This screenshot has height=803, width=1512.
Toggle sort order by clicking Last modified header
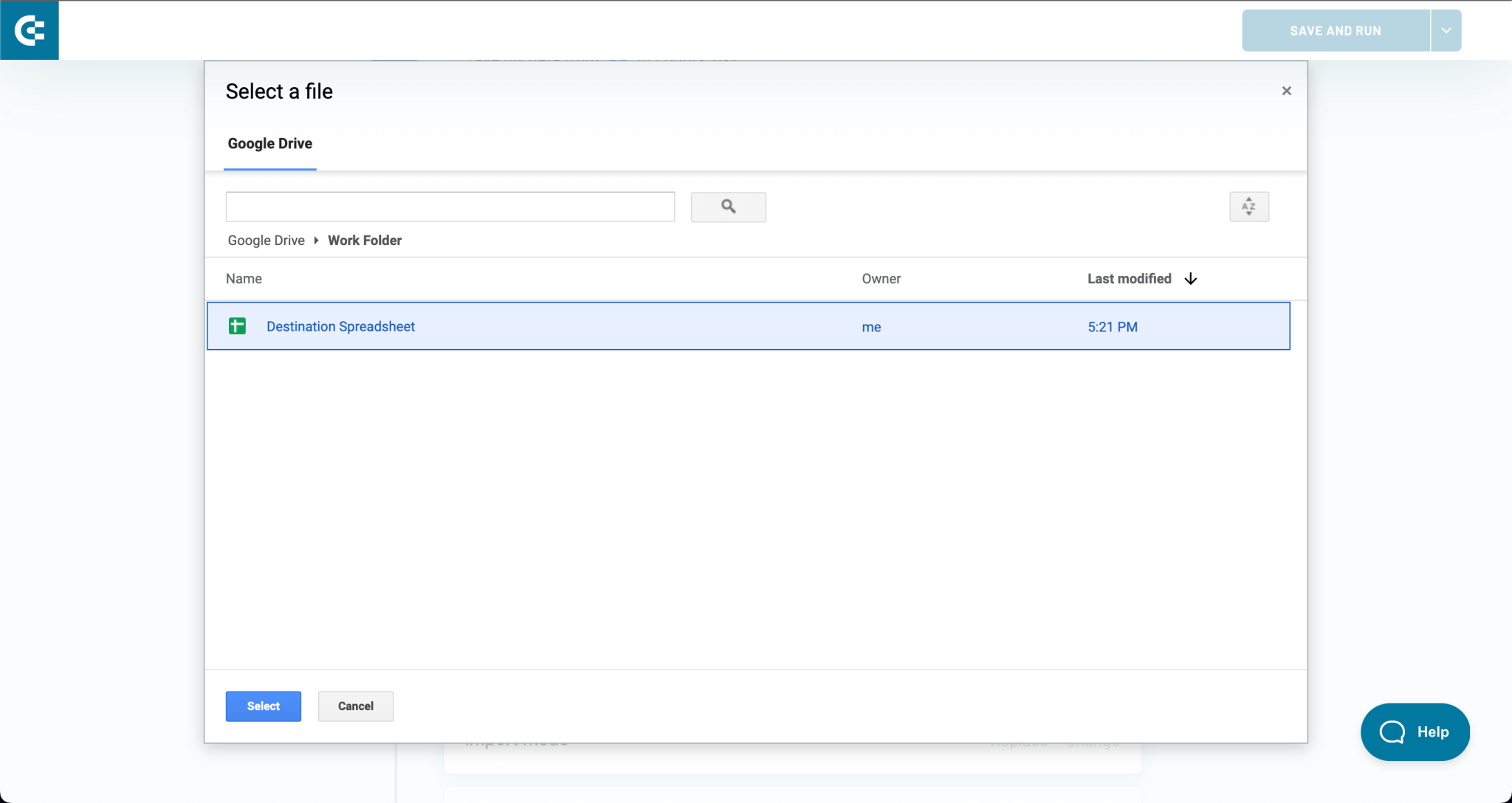pyautogui.click(x=1129, y=278)
